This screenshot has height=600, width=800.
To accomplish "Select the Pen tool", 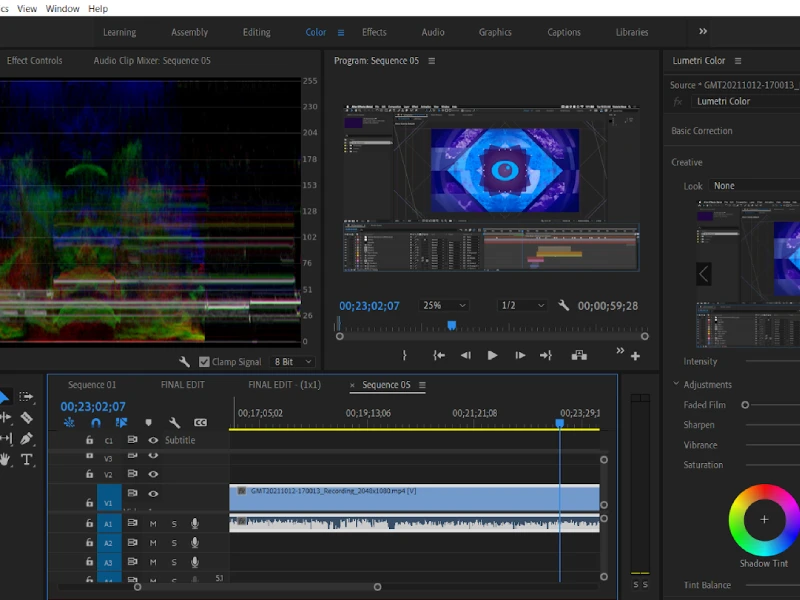I will (x=27, y=439).
